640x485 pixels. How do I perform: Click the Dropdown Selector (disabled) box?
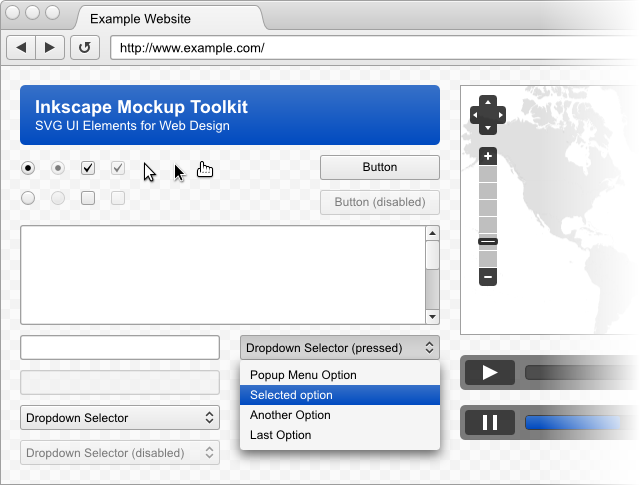pos(120,452)
